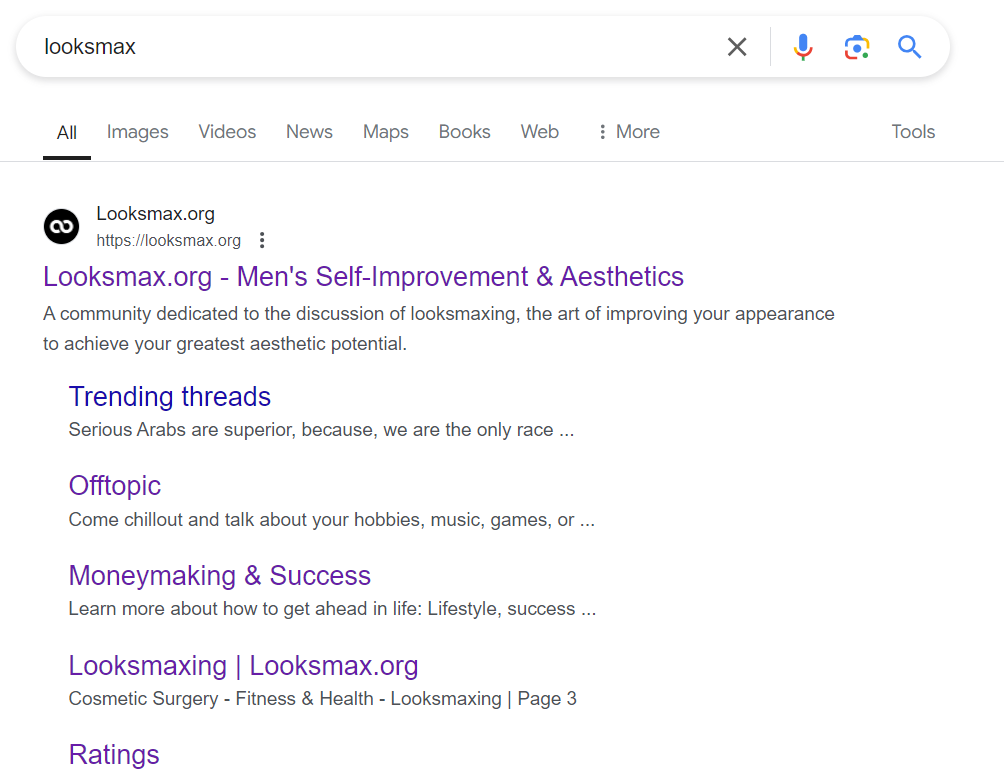Click the Looksmax.org site favicon
Screen dimensions: 1004x771
point(61,226)
